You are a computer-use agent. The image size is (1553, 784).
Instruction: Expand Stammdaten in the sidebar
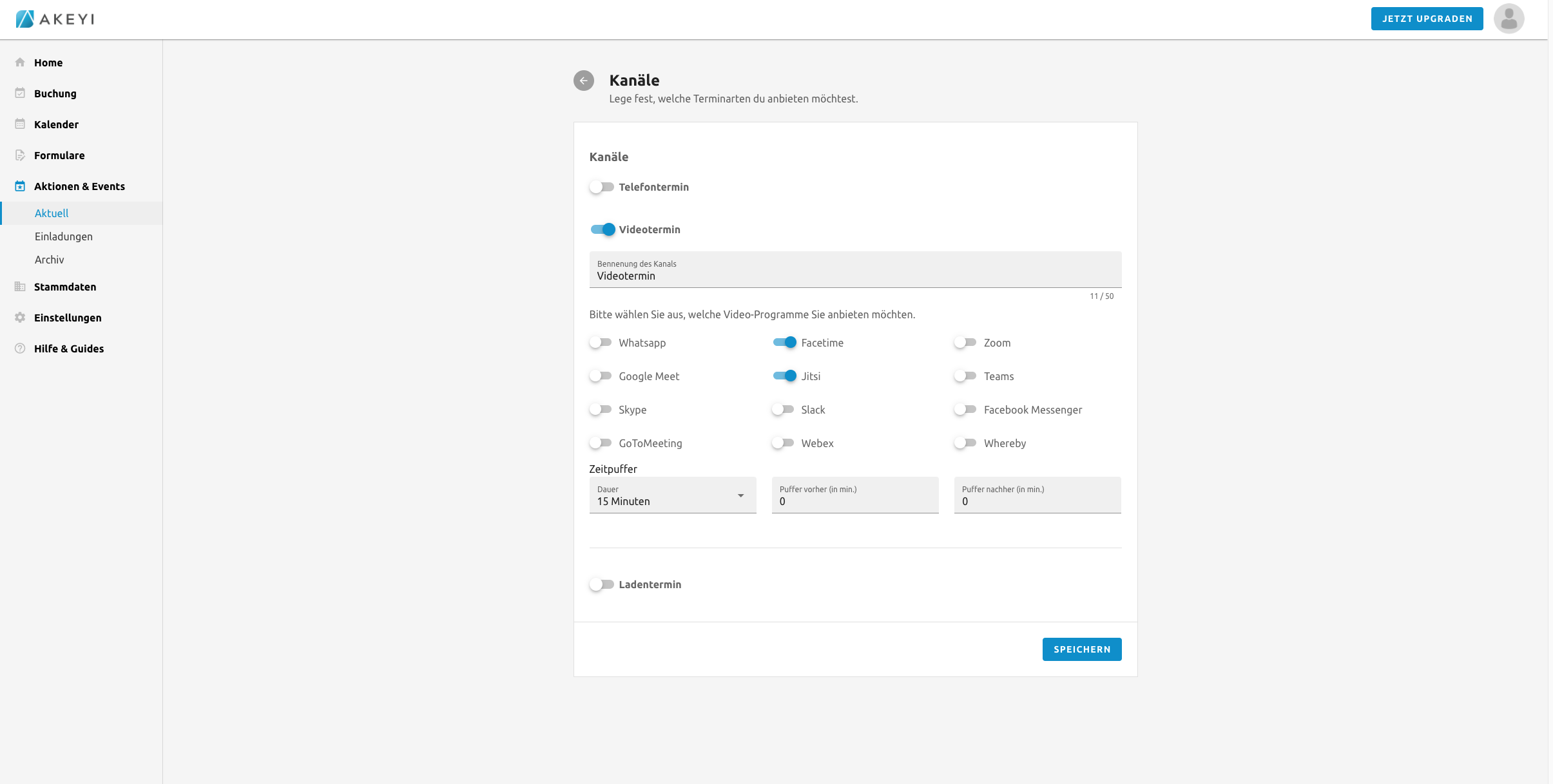coord(64,287)
